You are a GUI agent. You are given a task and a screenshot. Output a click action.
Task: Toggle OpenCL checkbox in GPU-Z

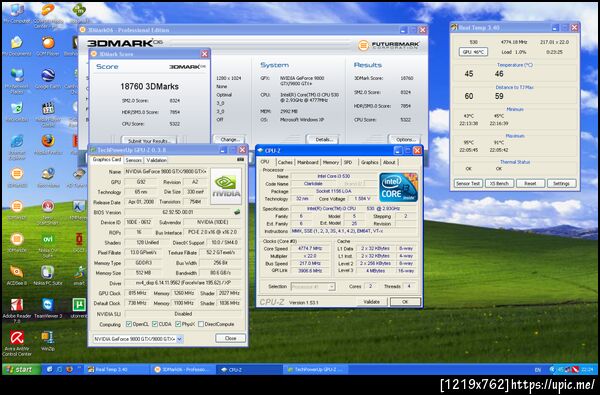[129, 324]
